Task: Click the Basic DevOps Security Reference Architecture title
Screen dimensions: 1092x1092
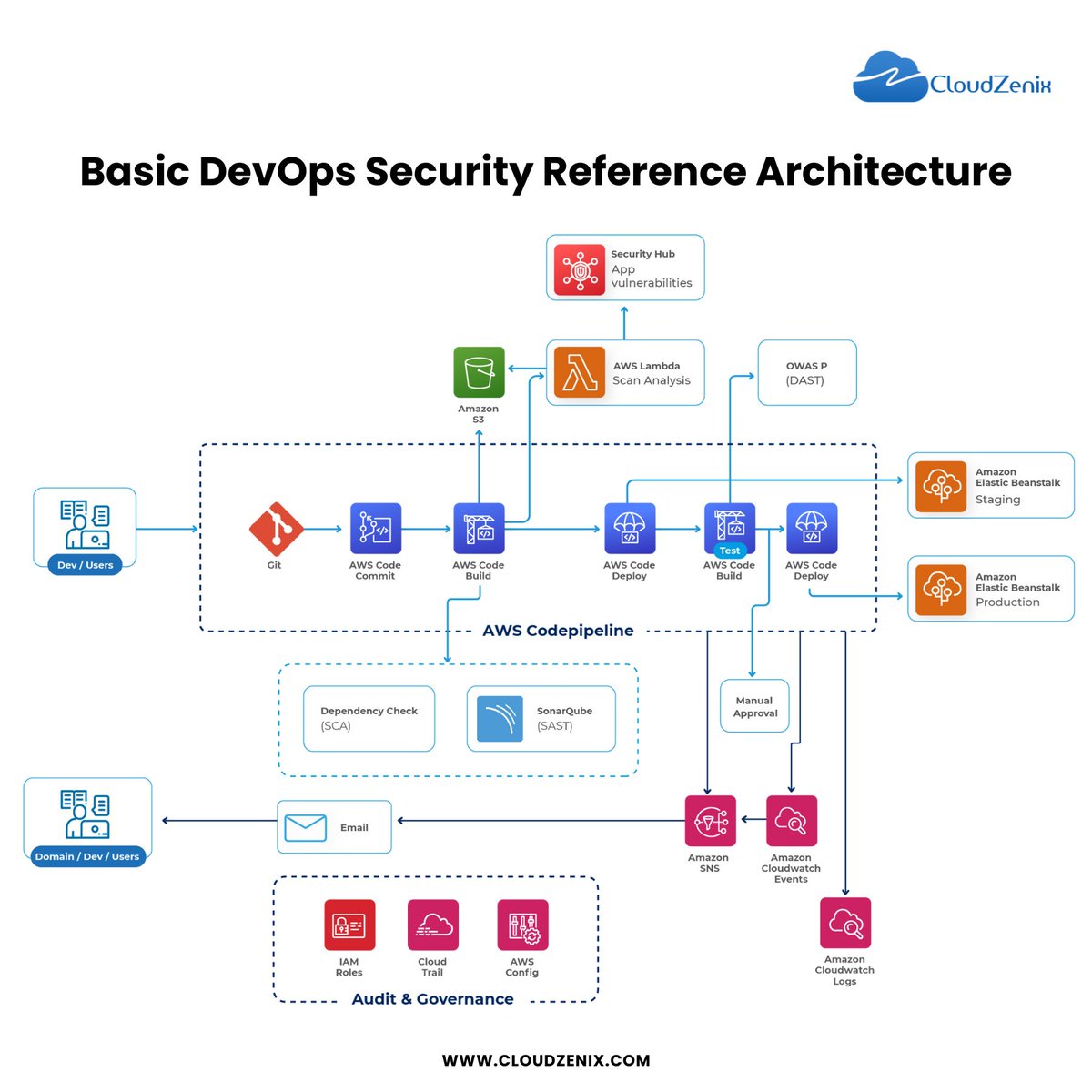Action: coord(546,171)
